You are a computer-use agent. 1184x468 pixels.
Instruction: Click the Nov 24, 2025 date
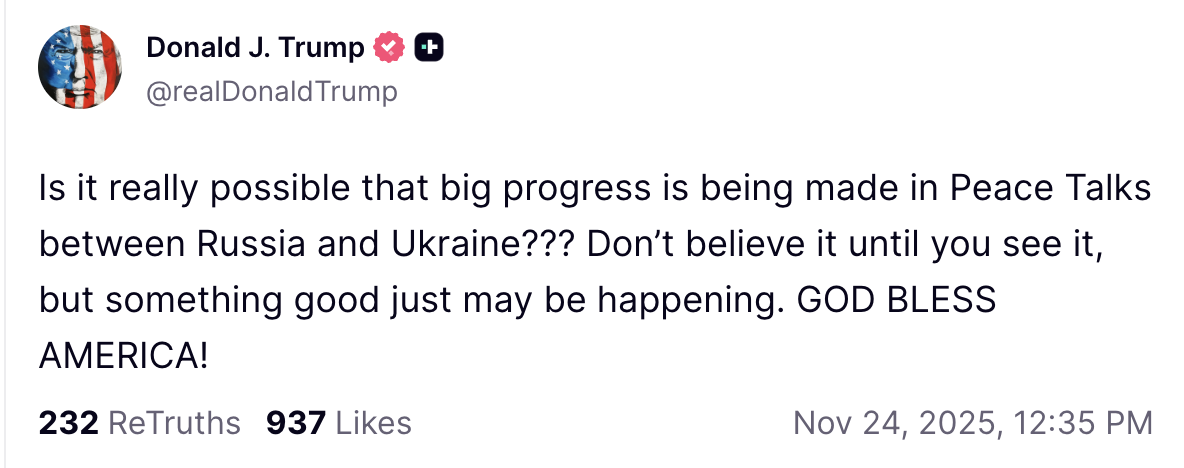(x=893, y=423)
